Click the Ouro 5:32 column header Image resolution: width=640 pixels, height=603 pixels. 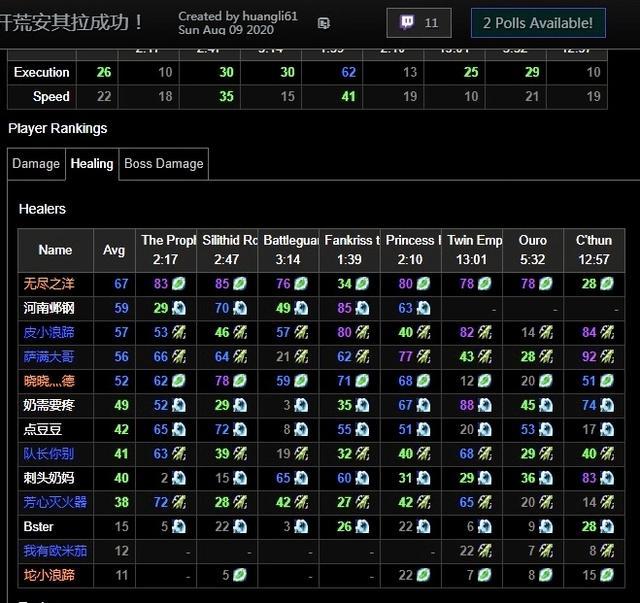533,250
